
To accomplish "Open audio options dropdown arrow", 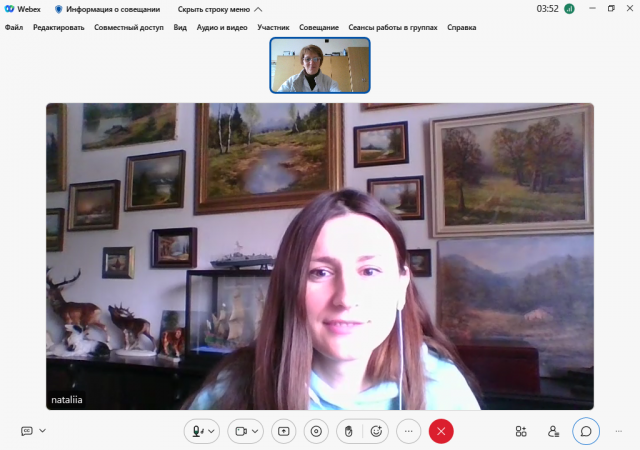I will pos(211,431).
